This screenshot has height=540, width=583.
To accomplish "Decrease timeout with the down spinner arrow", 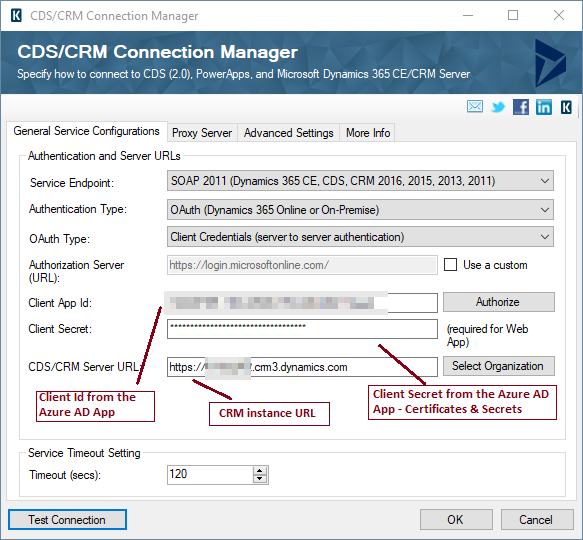I will coord(260,479).
